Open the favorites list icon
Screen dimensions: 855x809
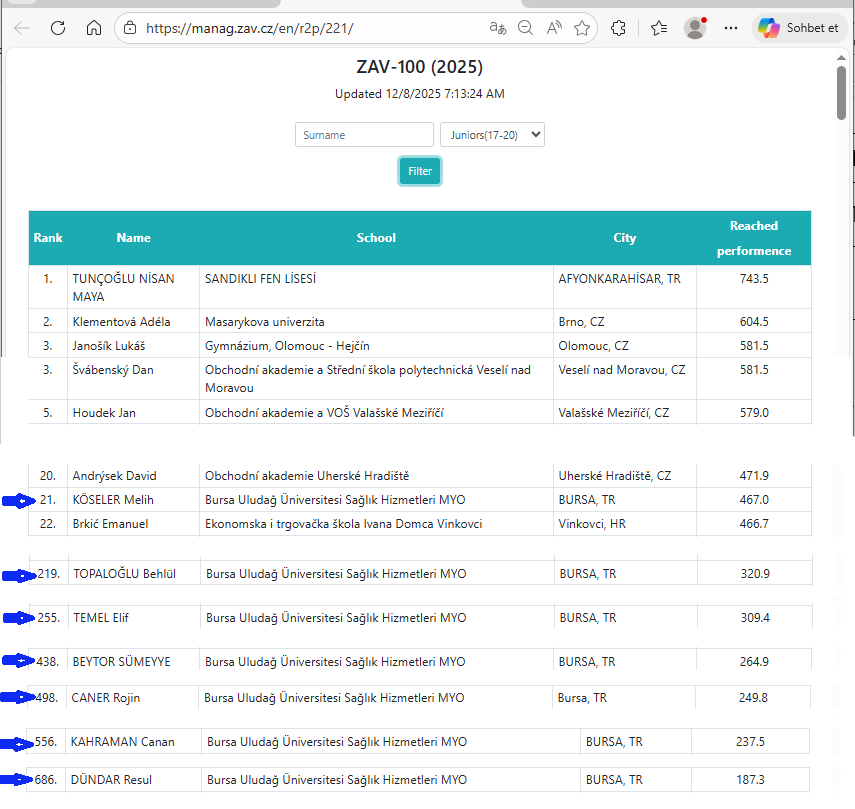click(x=658, y=28)
